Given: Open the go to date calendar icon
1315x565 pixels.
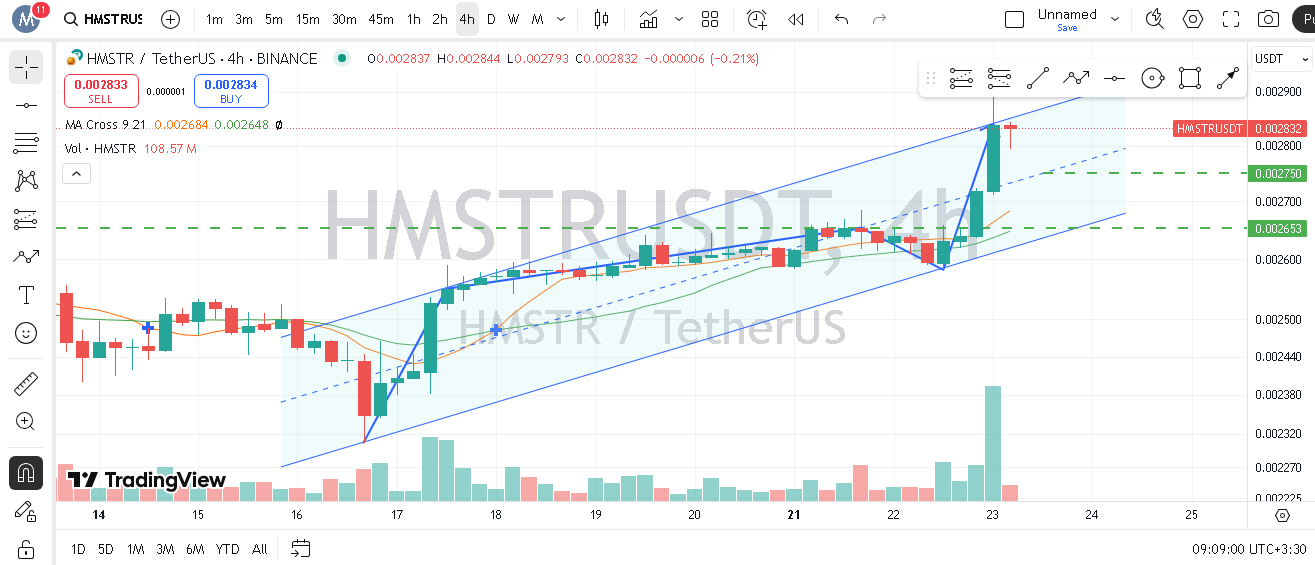Looking at the screenshot, I should pos(300,549).
